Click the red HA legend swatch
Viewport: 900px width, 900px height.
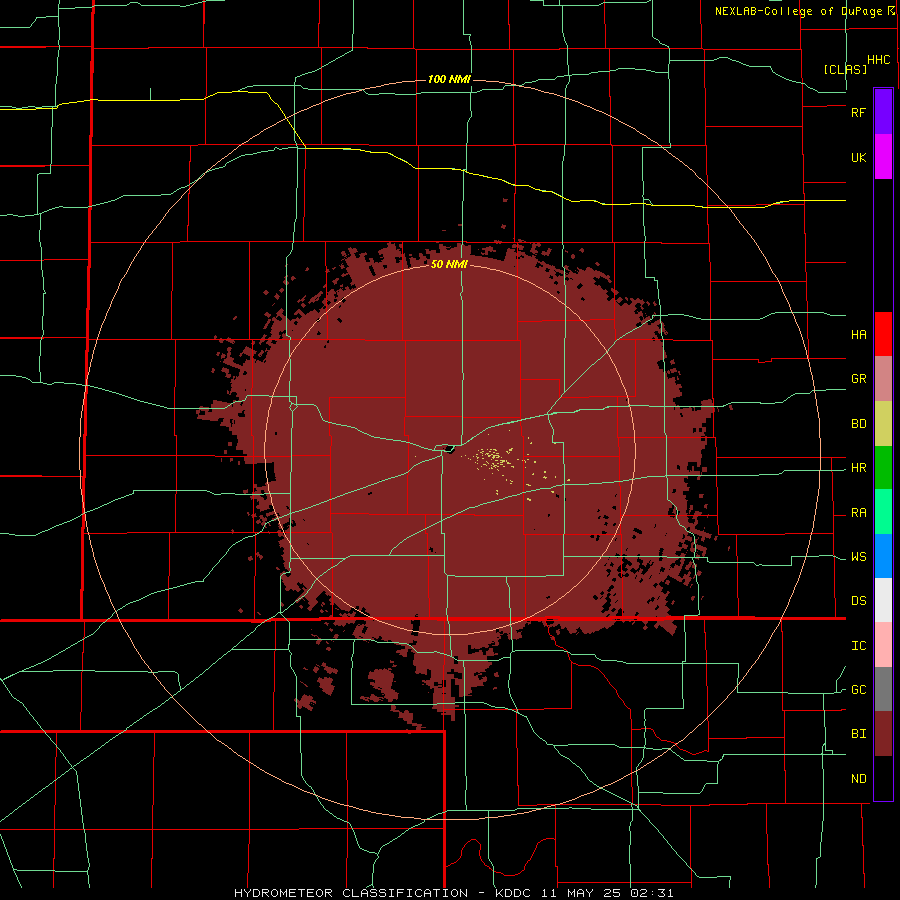[x=883, y=334]
